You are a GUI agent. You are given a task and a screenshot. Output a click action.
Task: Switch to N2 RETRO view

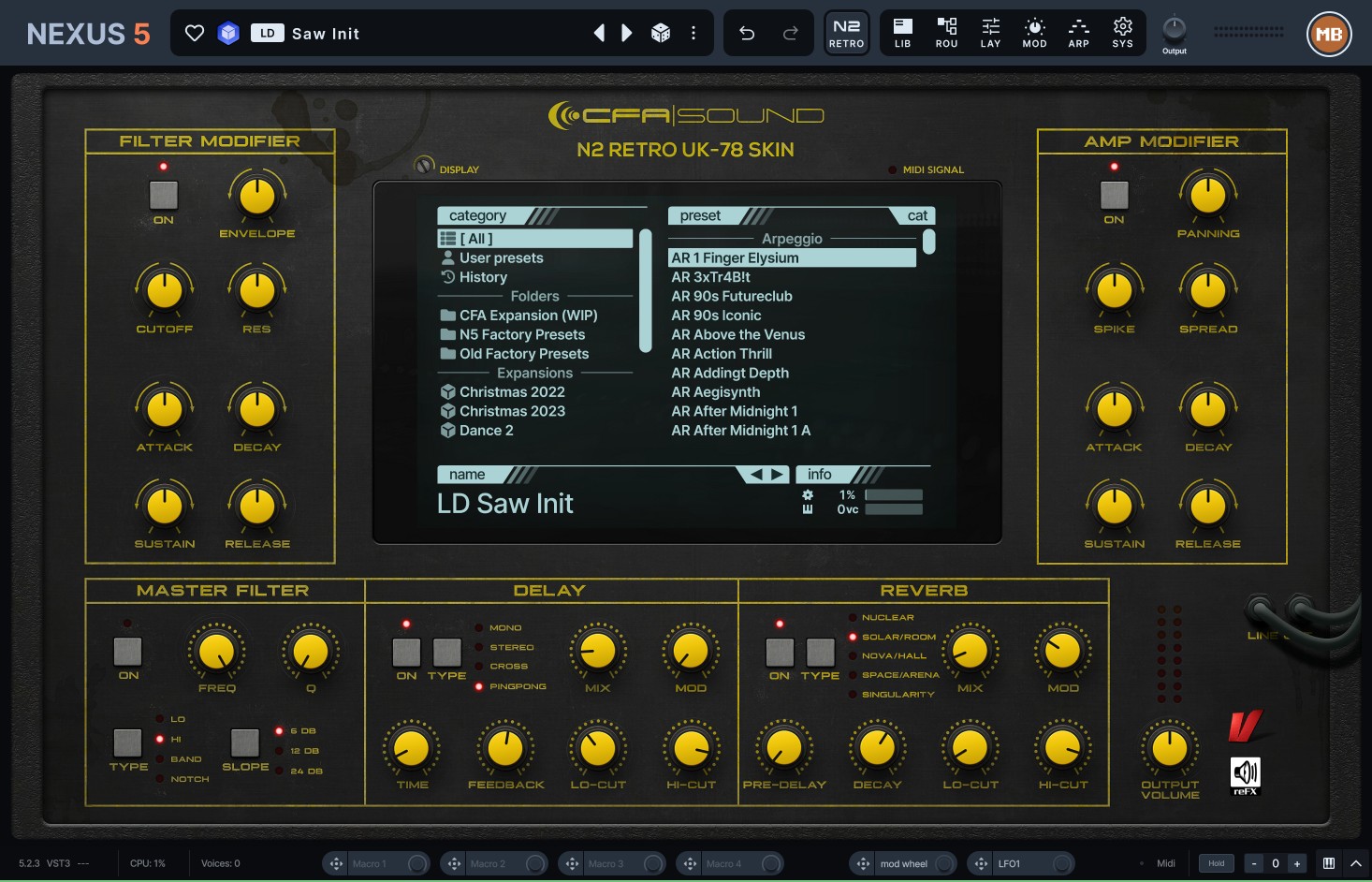point(847,33)
